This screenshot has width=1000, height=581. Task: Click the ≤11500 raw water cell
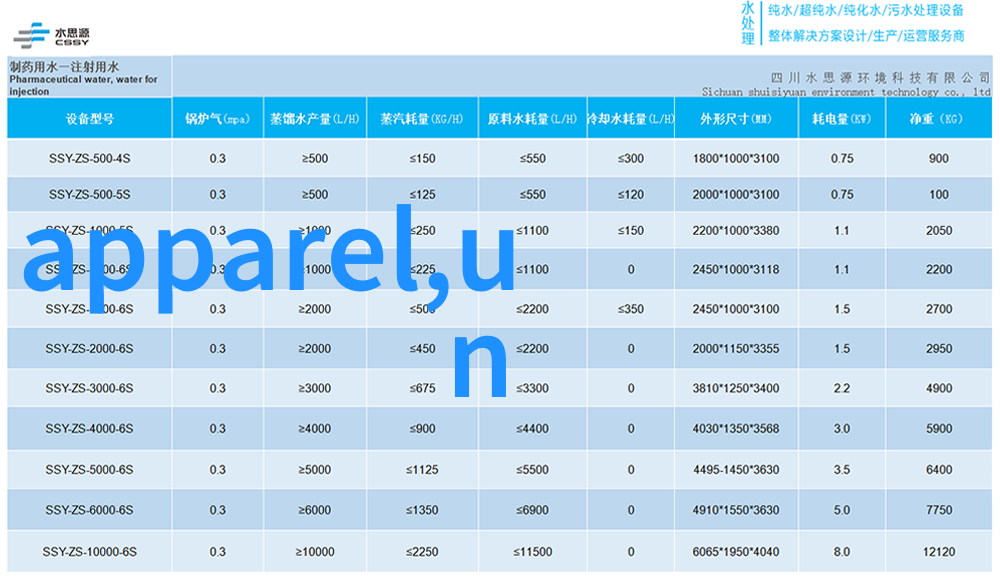(532, 551)
